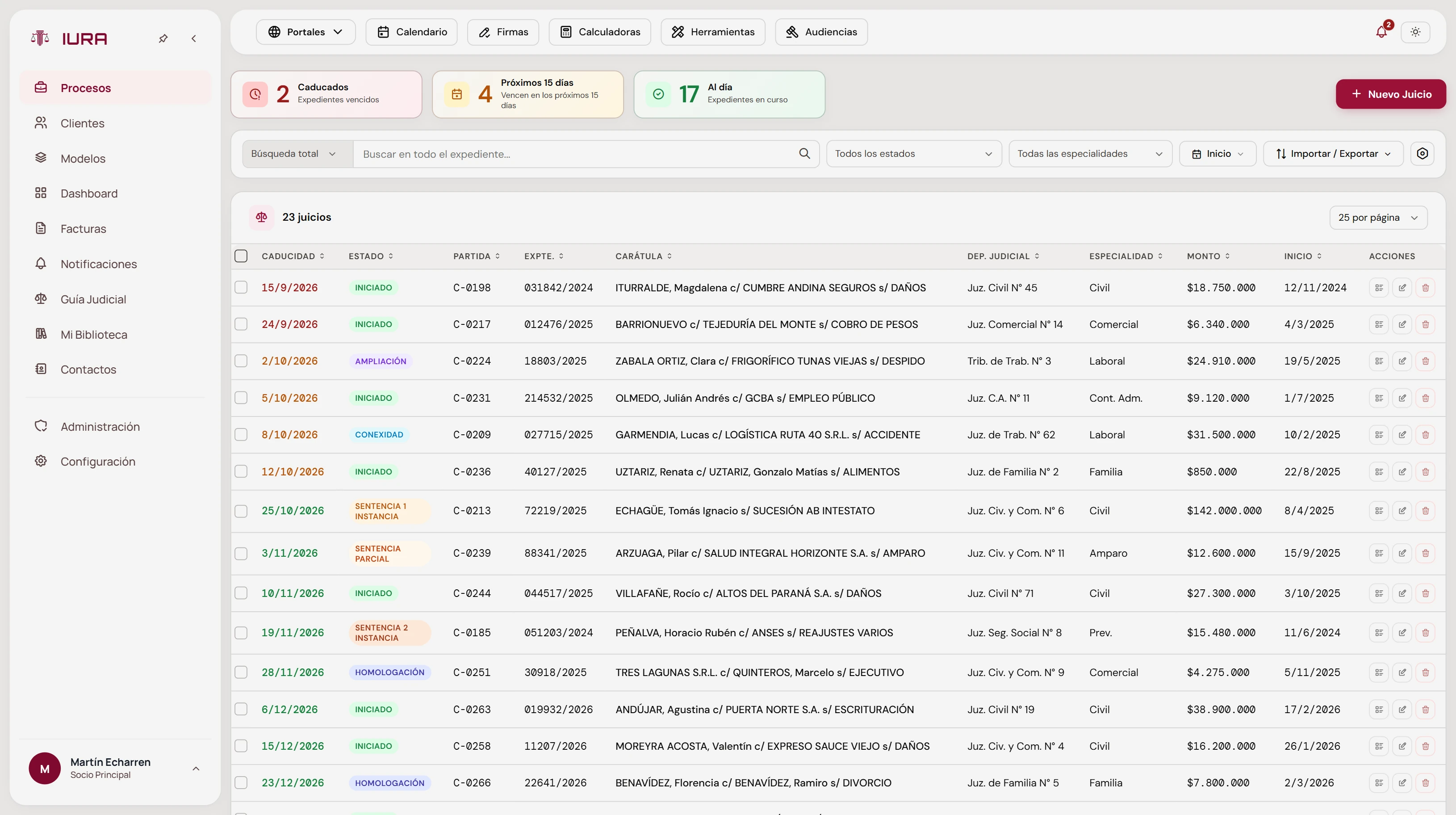The width and height of the screenshot is (1456, 815).
Task: Check the select-all checkbox in table header
Action: (241, 256)
